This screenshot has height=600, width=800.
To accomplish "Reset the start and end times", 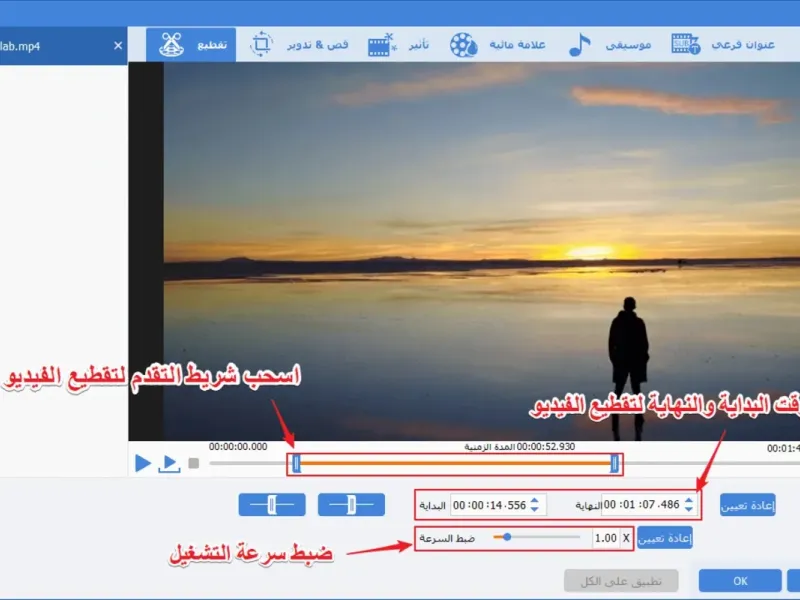I will [x=747, y=505].
